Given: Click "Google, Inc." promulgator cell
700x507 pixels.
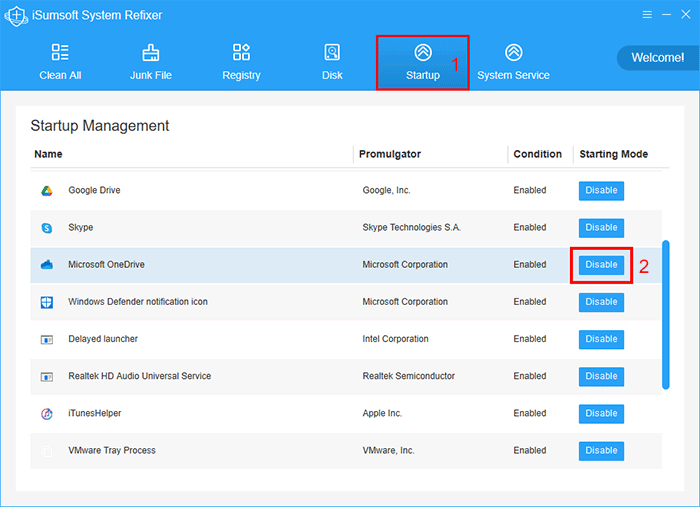Looking at the screenshot, I should click(386, 190).
